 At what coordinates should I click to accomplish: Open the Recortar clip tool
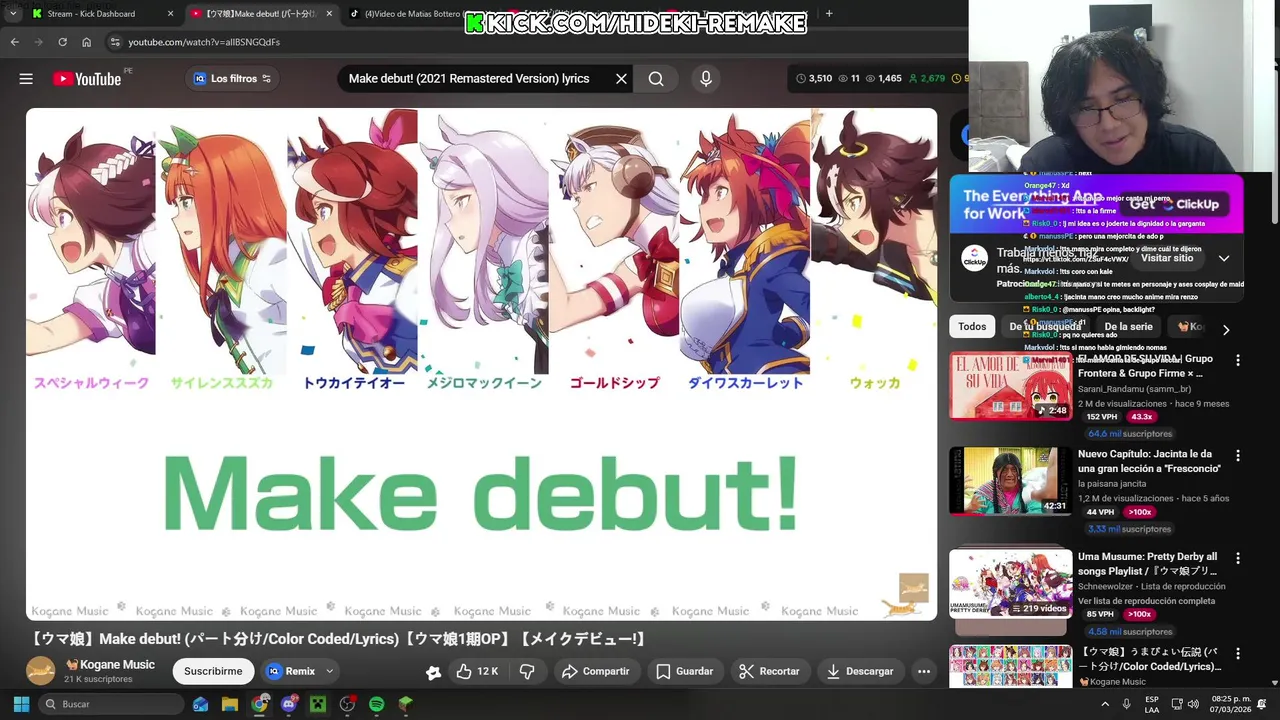769,671
